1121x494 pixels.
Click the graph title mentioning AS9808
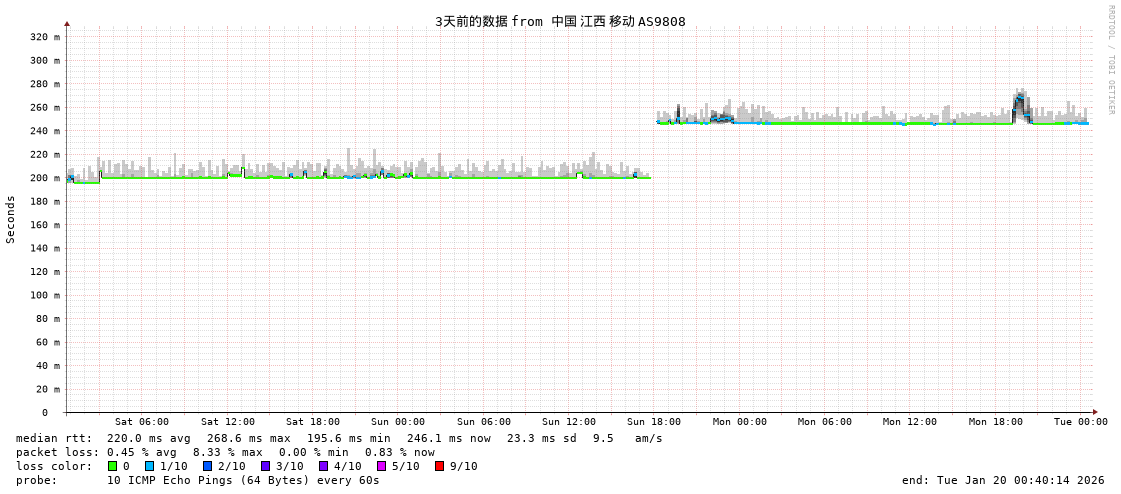(560, 21)
